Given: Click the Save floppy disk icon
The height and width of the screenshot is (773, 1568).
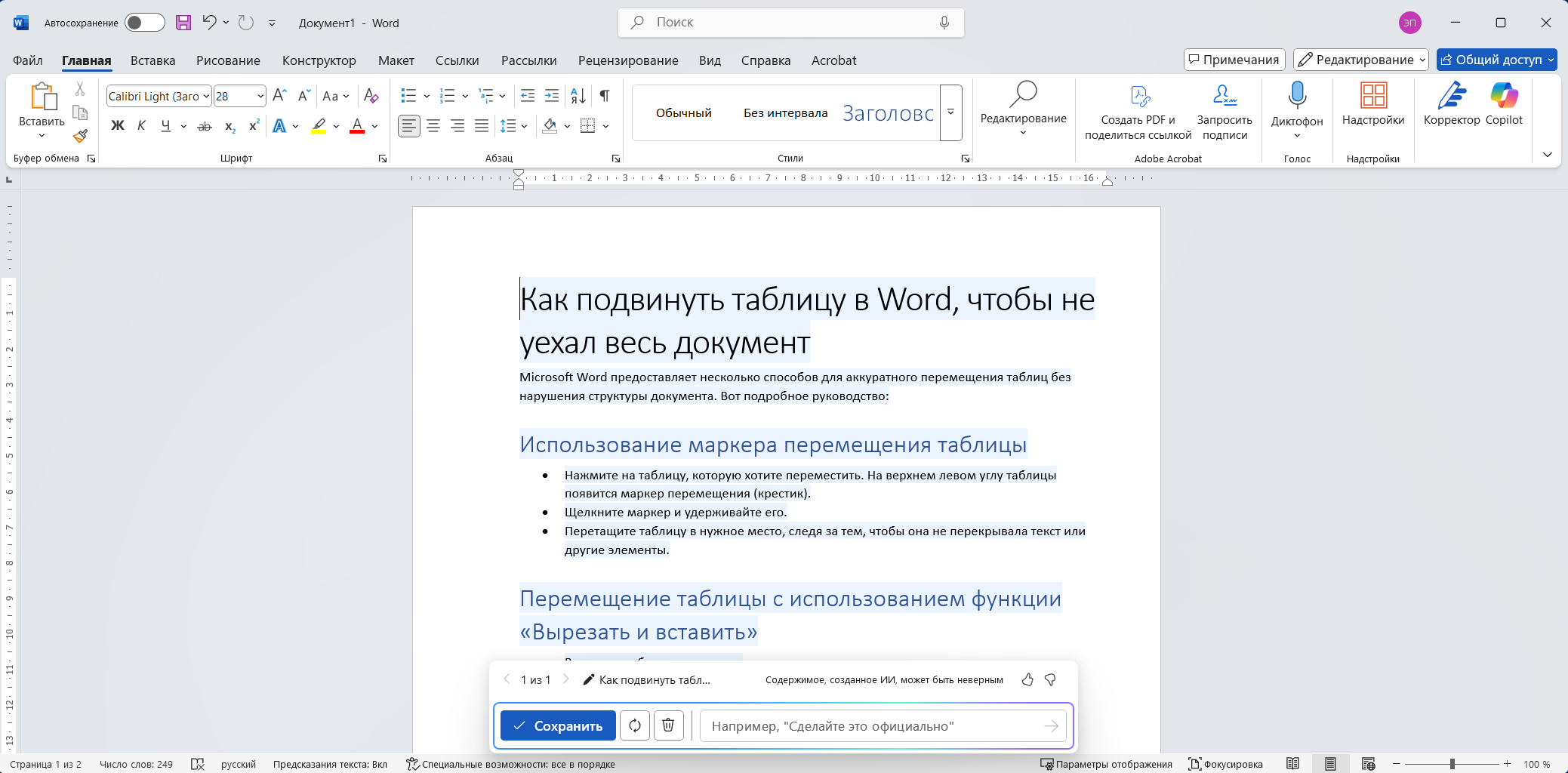Looking at the screenshot, I should click(x=183, y=23).
